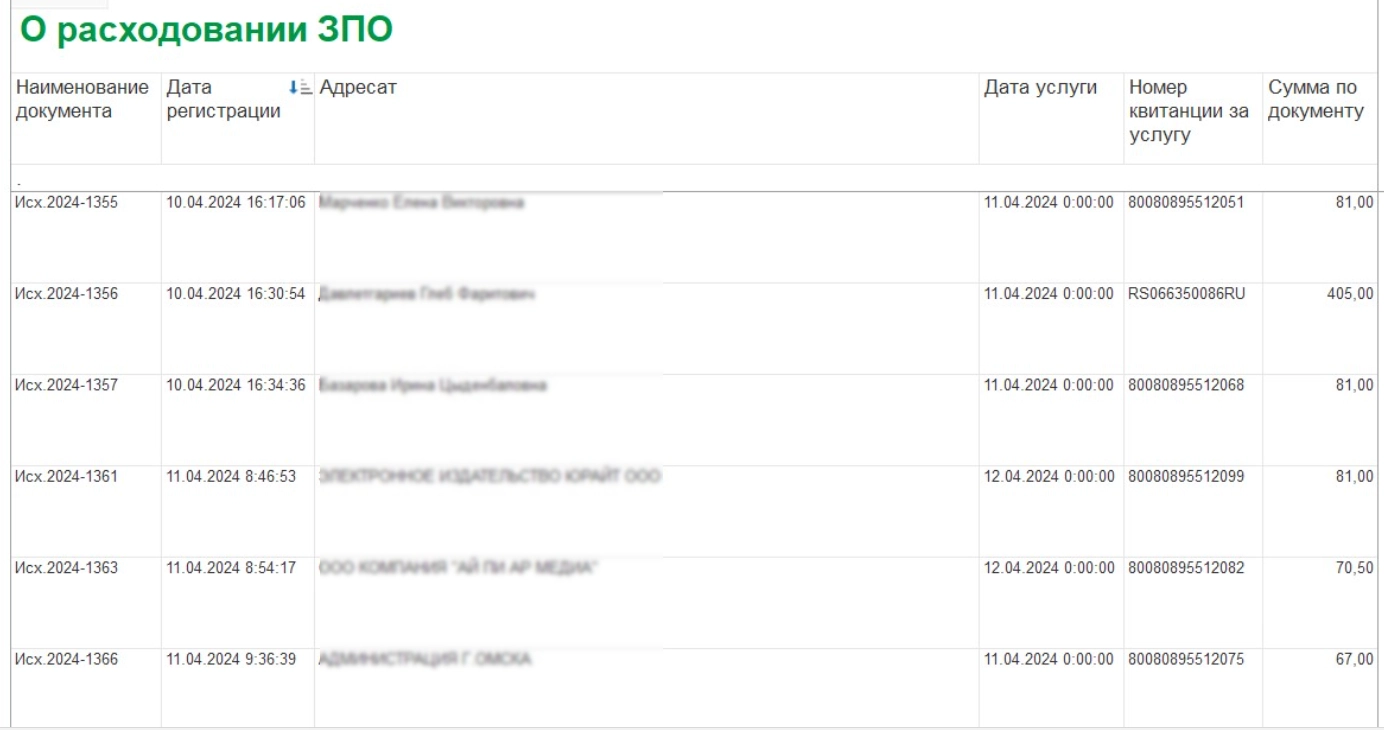
Task: Click receipt number 80080895512099
Action: tap(1186, 477)
